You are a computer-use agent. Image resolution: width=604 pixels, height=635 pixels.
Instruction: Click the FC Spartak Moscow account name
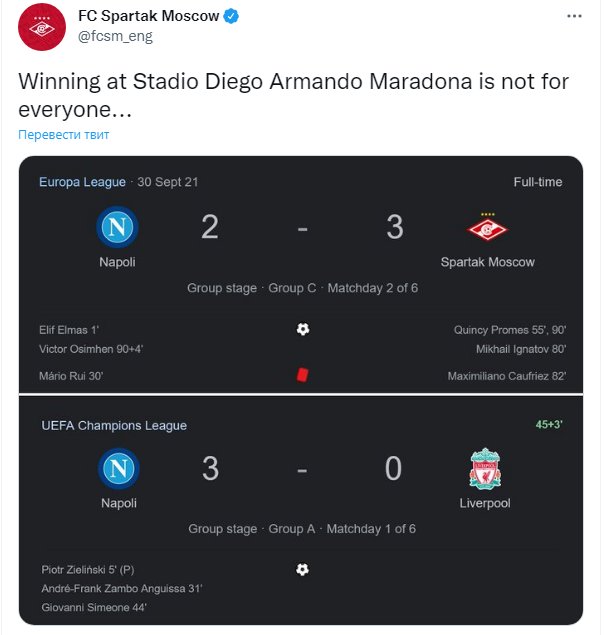[148, 16]
